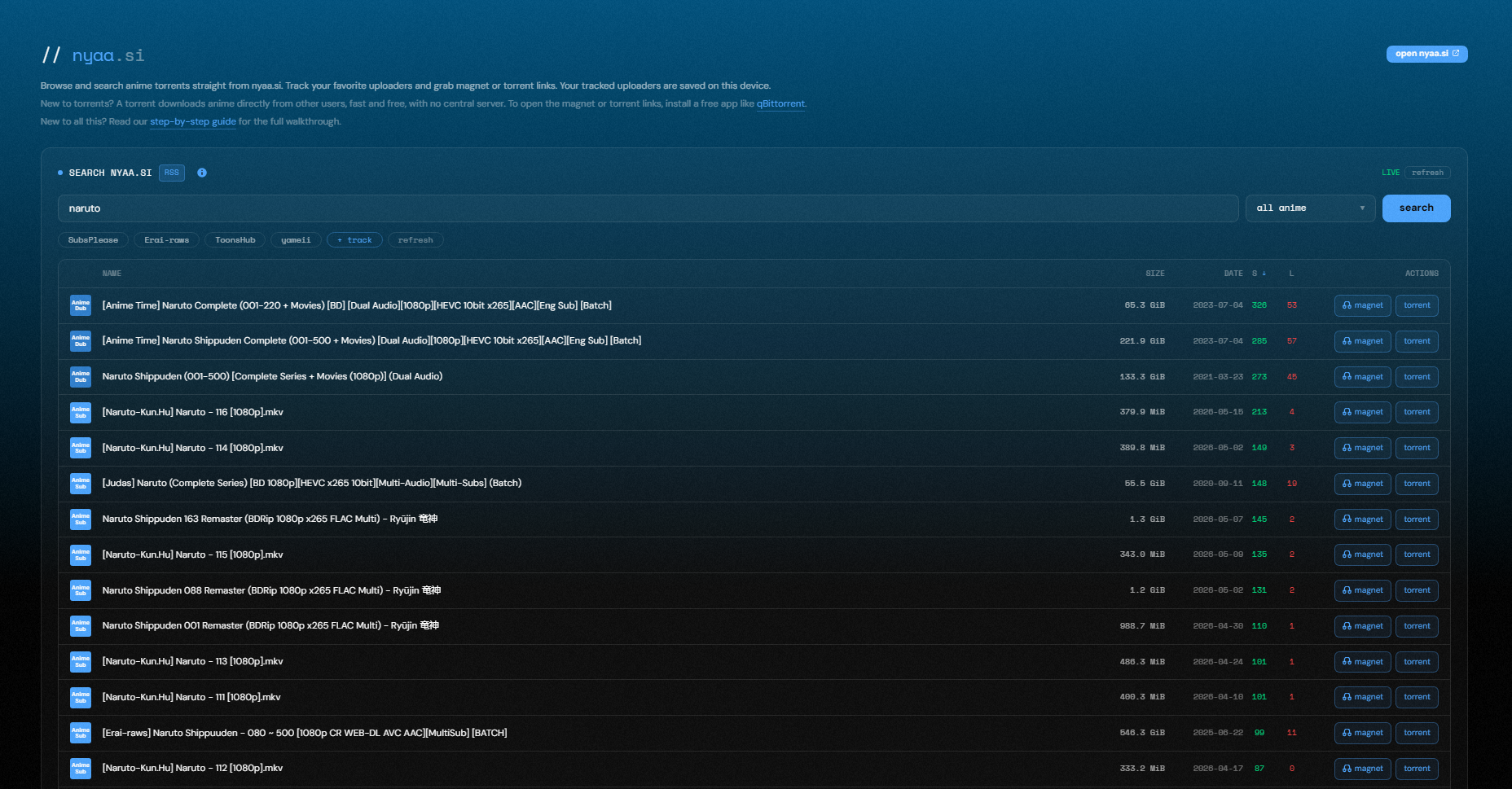Click Anime Dub icon for Anime Time Shippuden Complete

[81, 341]
